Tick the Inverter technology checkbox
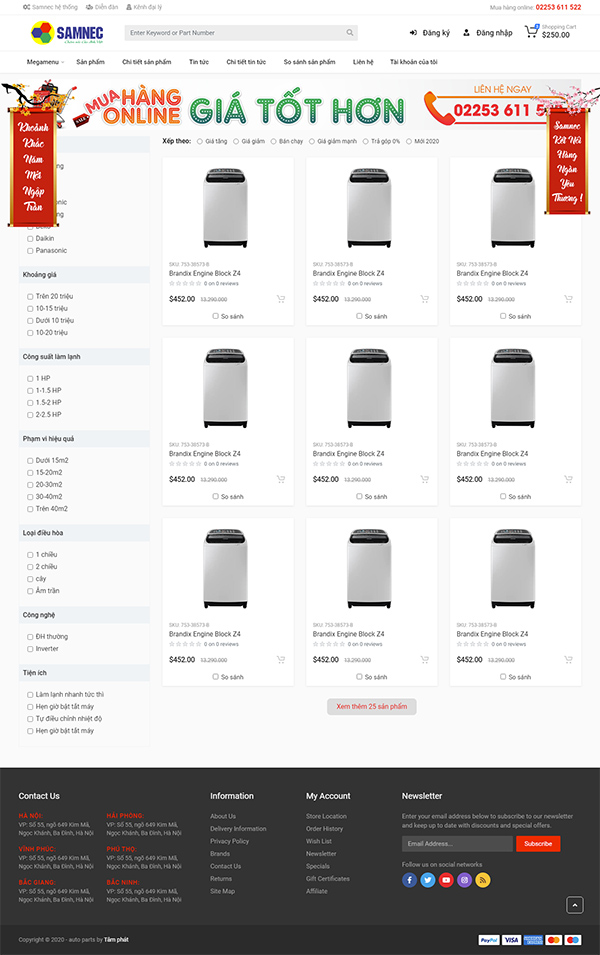 point(30,649)
